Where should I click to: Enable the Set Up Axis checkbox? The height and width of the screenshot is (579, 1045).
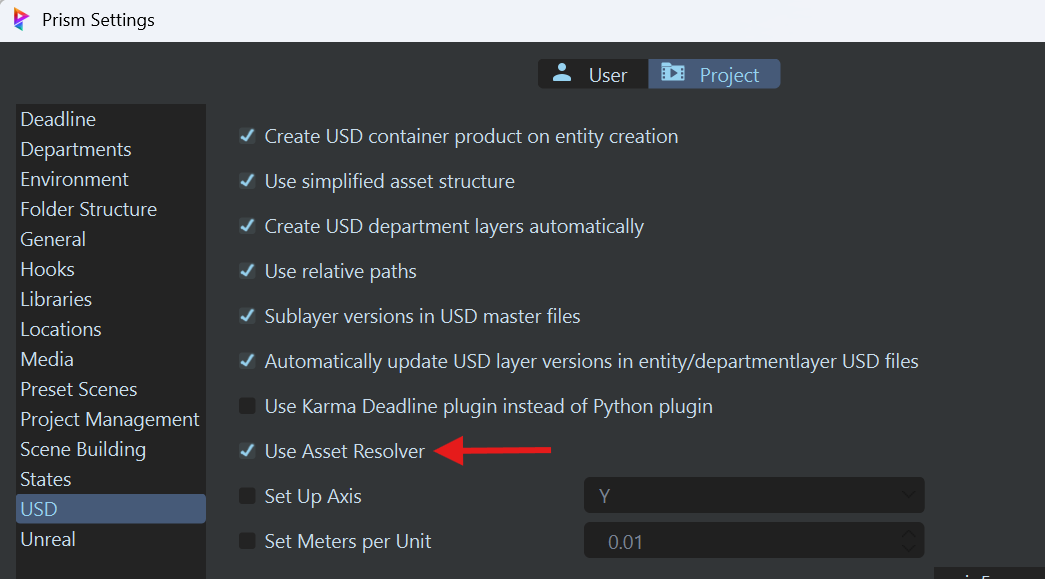click(x=247, y=496)
